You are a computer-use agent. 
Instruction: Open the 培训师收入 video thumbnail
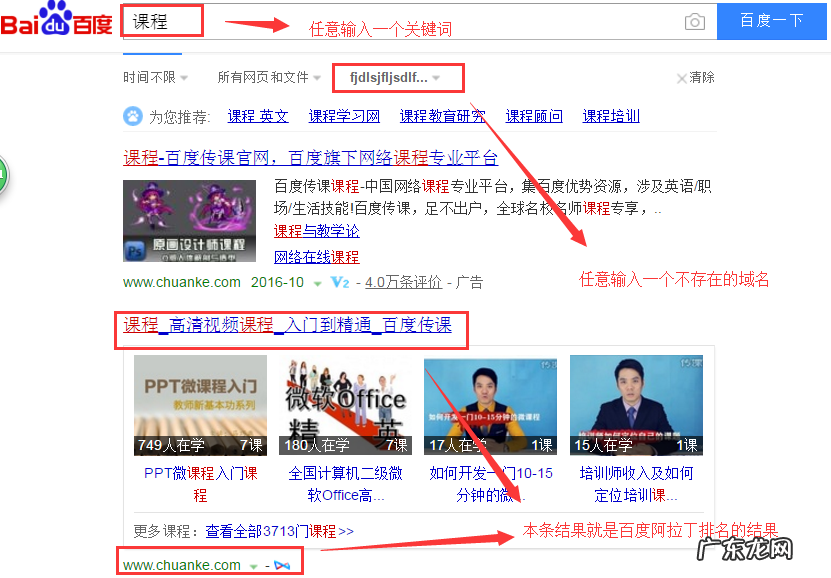635,404
